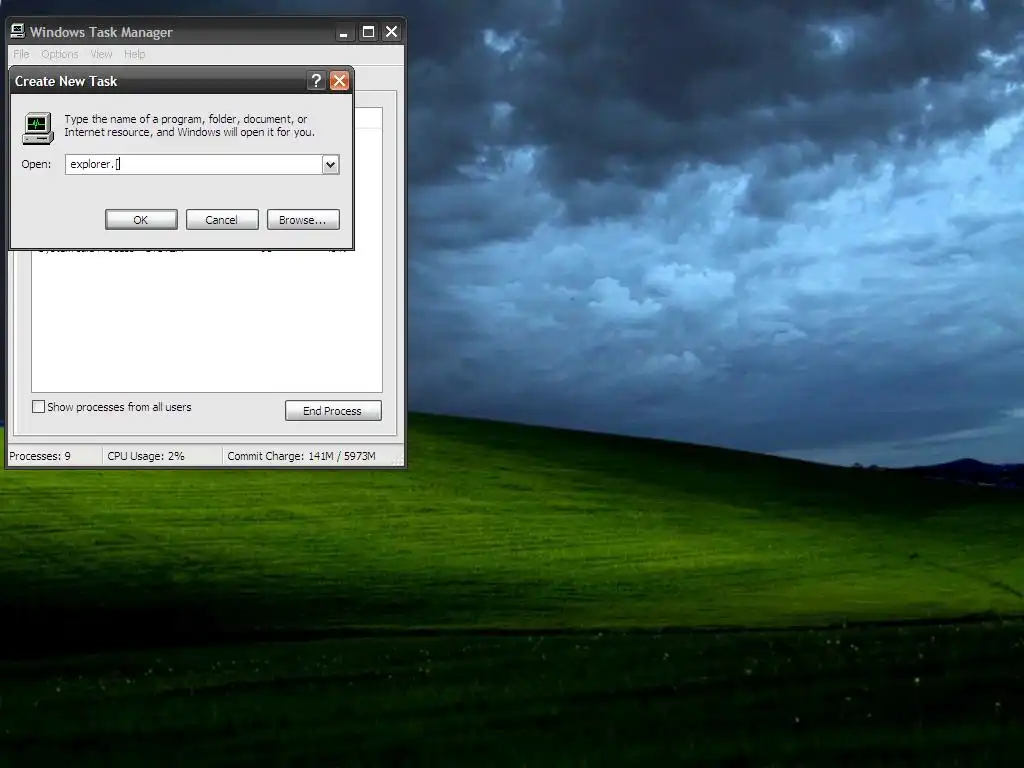Open the Help menu in Task Manager

135,54
